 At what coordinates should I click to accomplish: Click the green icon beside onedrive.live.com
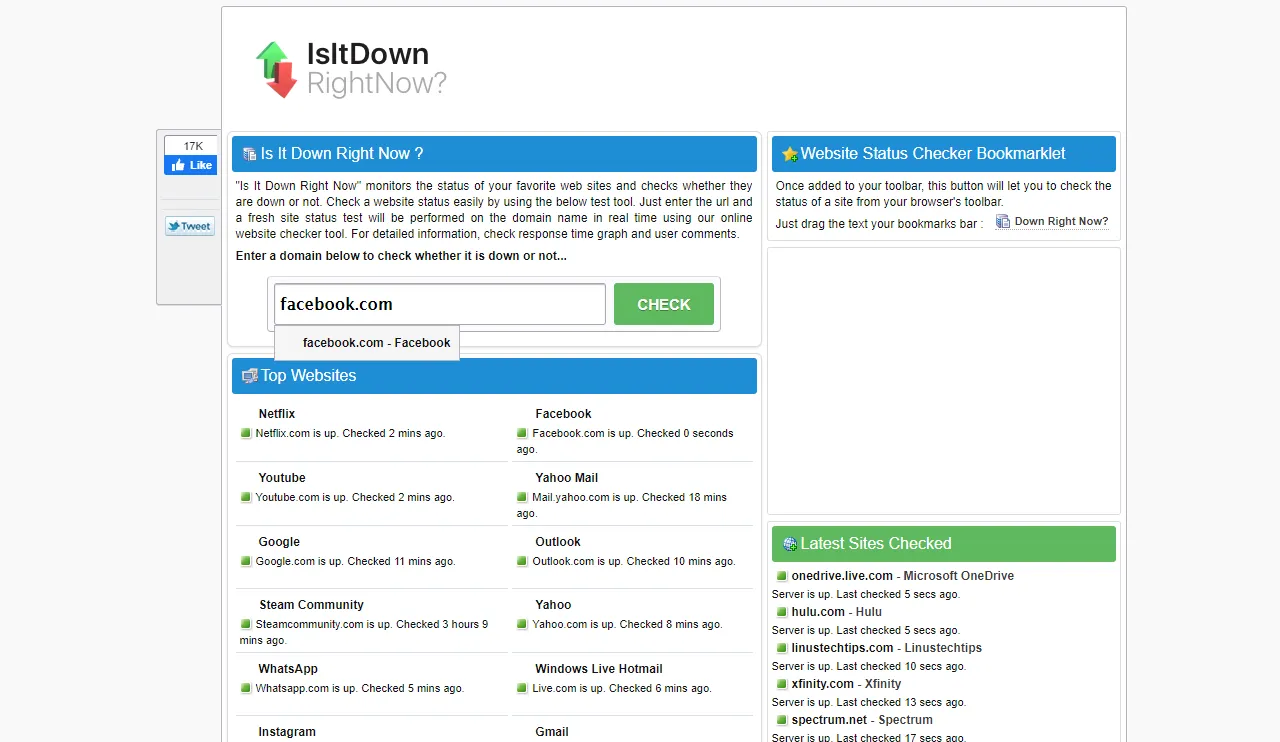coord(782,576)
